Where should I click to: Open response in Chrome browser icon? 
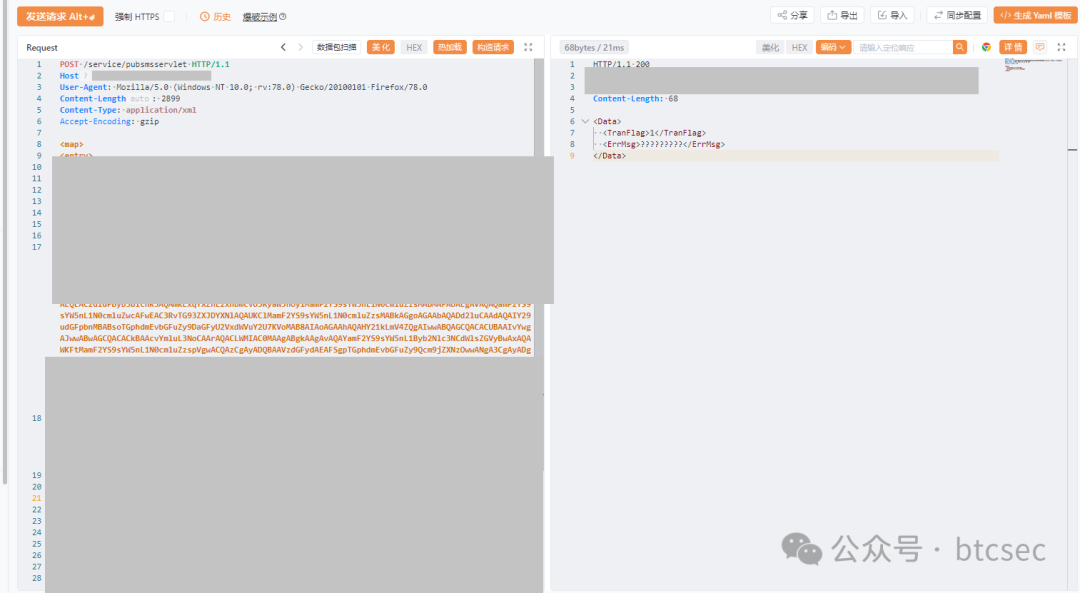tap(986, 47)
